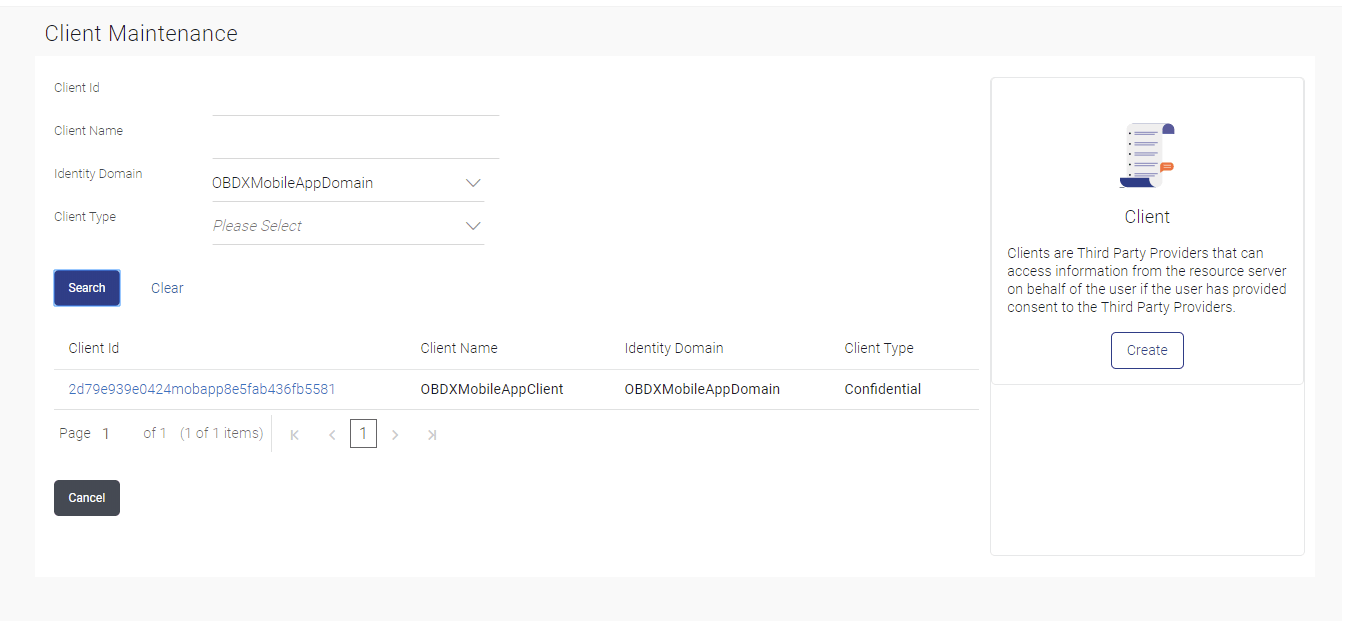Click the Create button
This screenshot has height=621, width=1347.
tap(1147, 350)
